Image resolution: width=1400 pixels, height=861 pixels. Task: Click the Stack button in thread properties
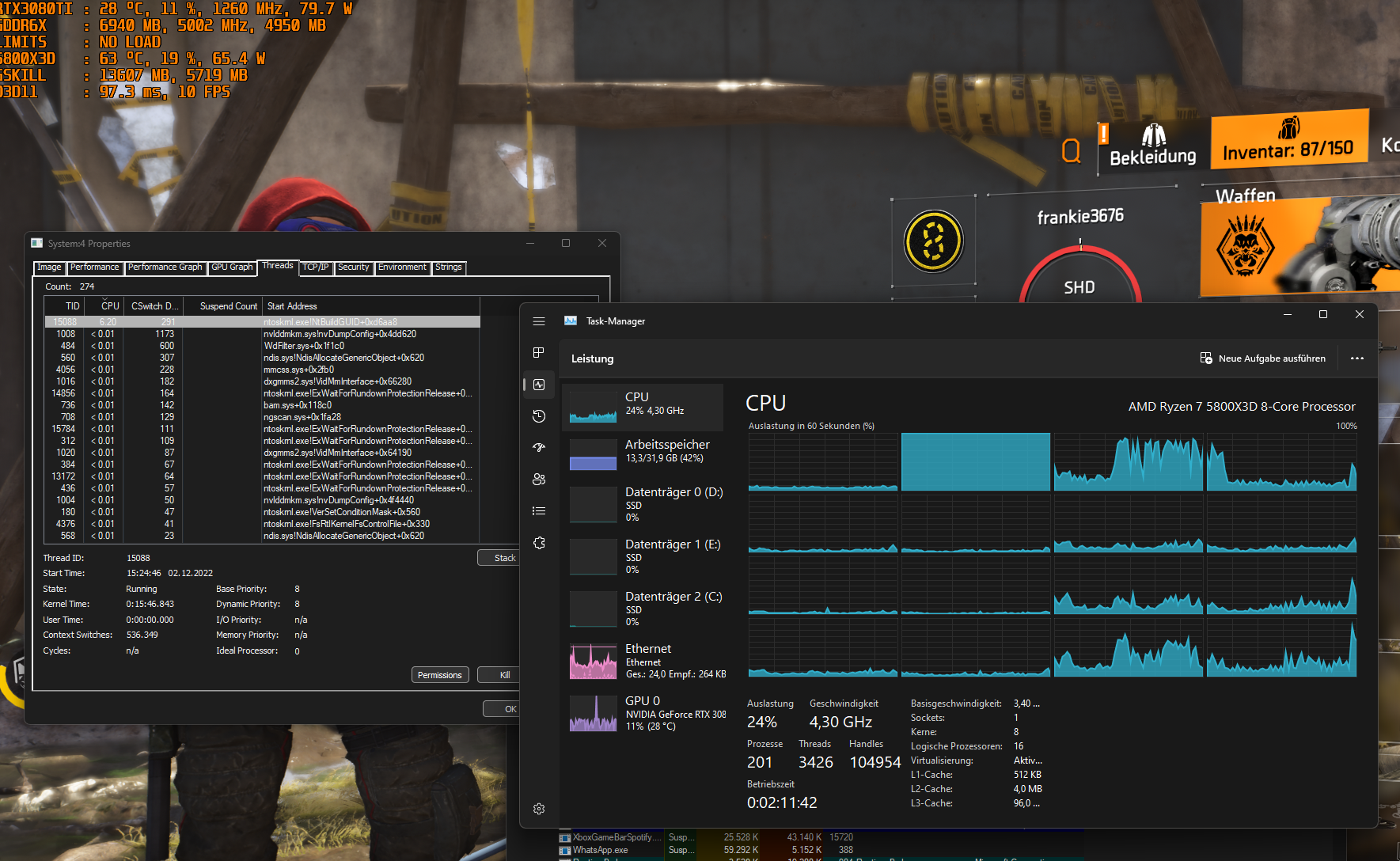499,558
